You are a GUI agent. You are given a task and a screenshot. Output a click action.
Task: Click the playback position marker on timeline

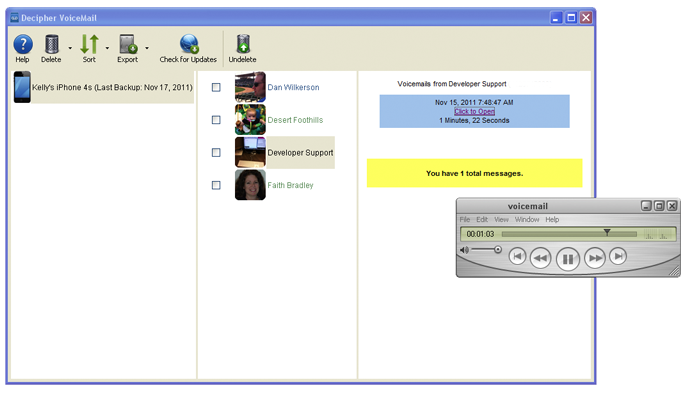[607, 232]
